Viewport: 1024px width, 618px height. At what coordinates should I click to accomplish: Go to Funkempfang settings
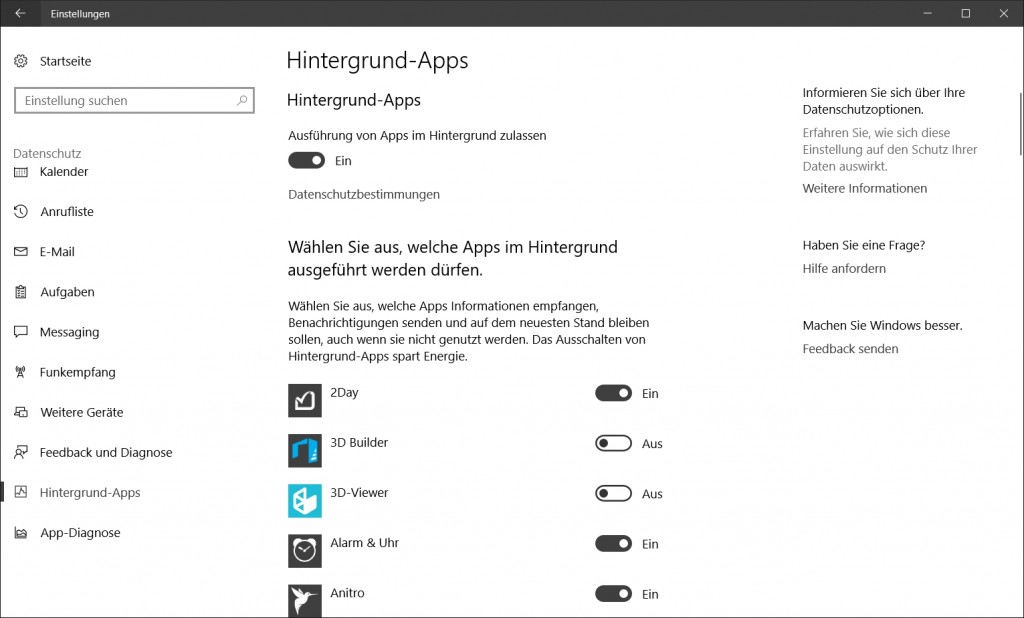click(x=77, y=373)
